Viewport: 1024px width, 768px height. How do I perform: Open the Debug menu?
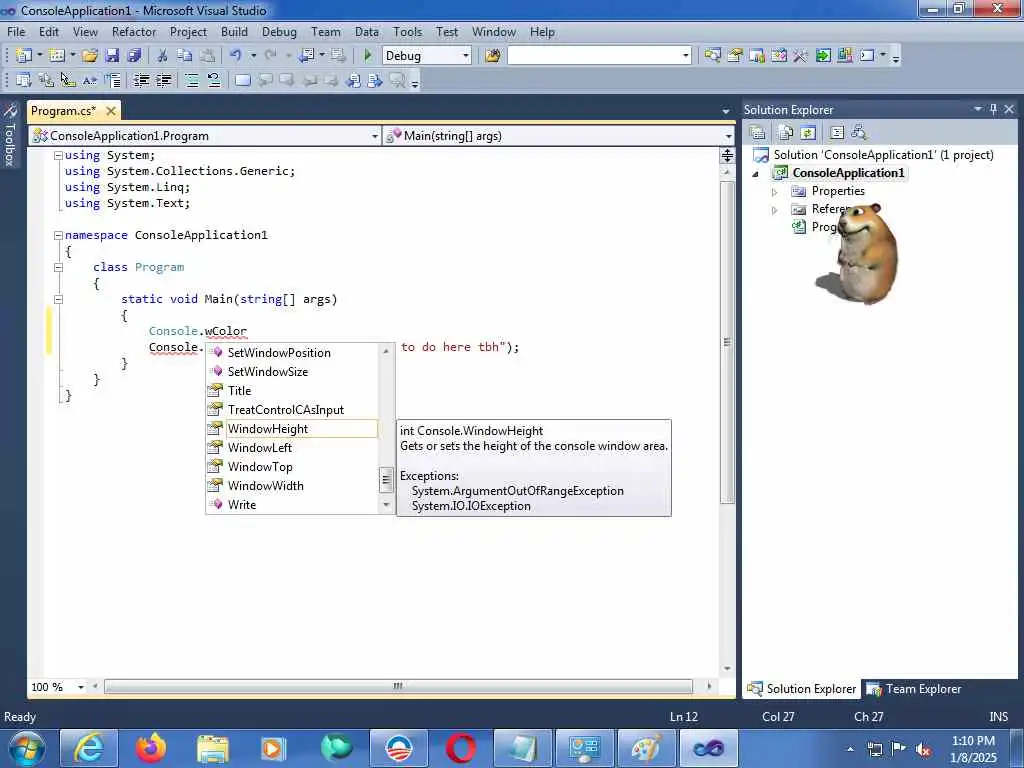pyautogui.click(x=279, y=31)
